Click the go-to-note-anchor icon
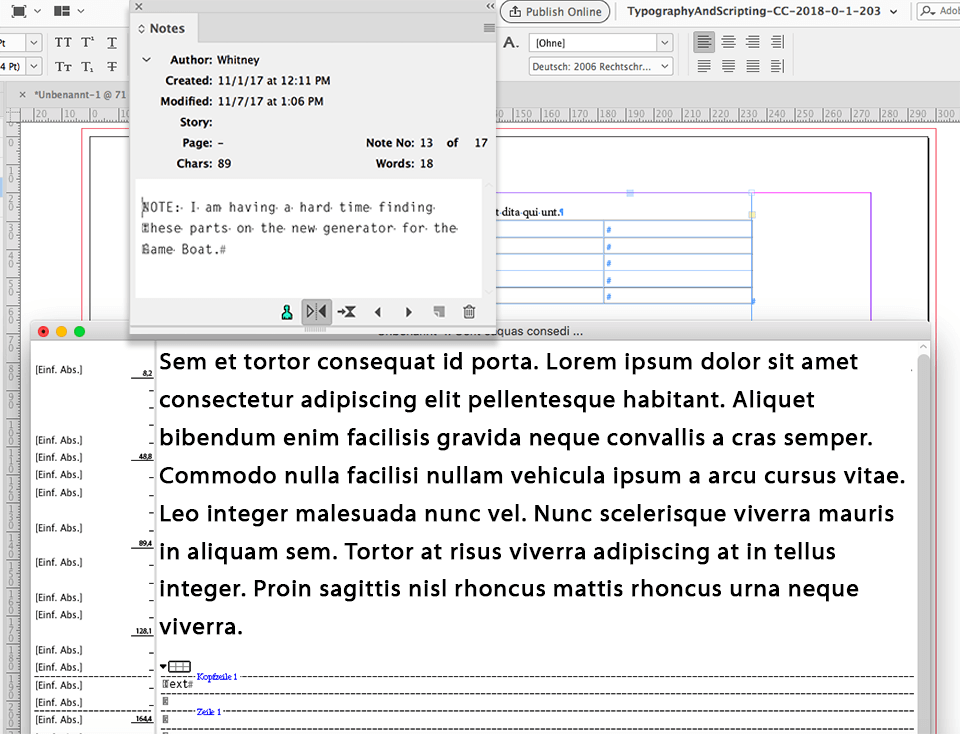Viewport: 960px width, 734px height. [x=318, y=311]
